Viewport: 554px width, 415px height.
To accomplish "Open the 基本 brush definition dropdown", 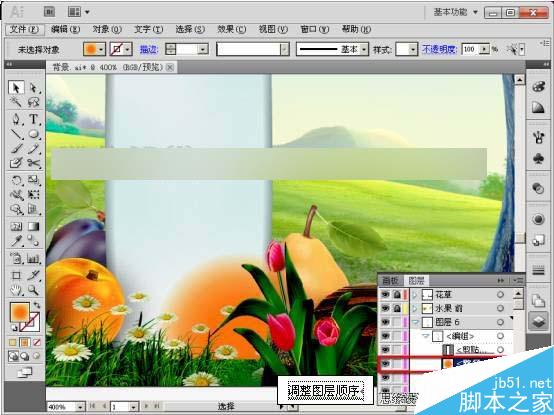I will click(364, 49).
